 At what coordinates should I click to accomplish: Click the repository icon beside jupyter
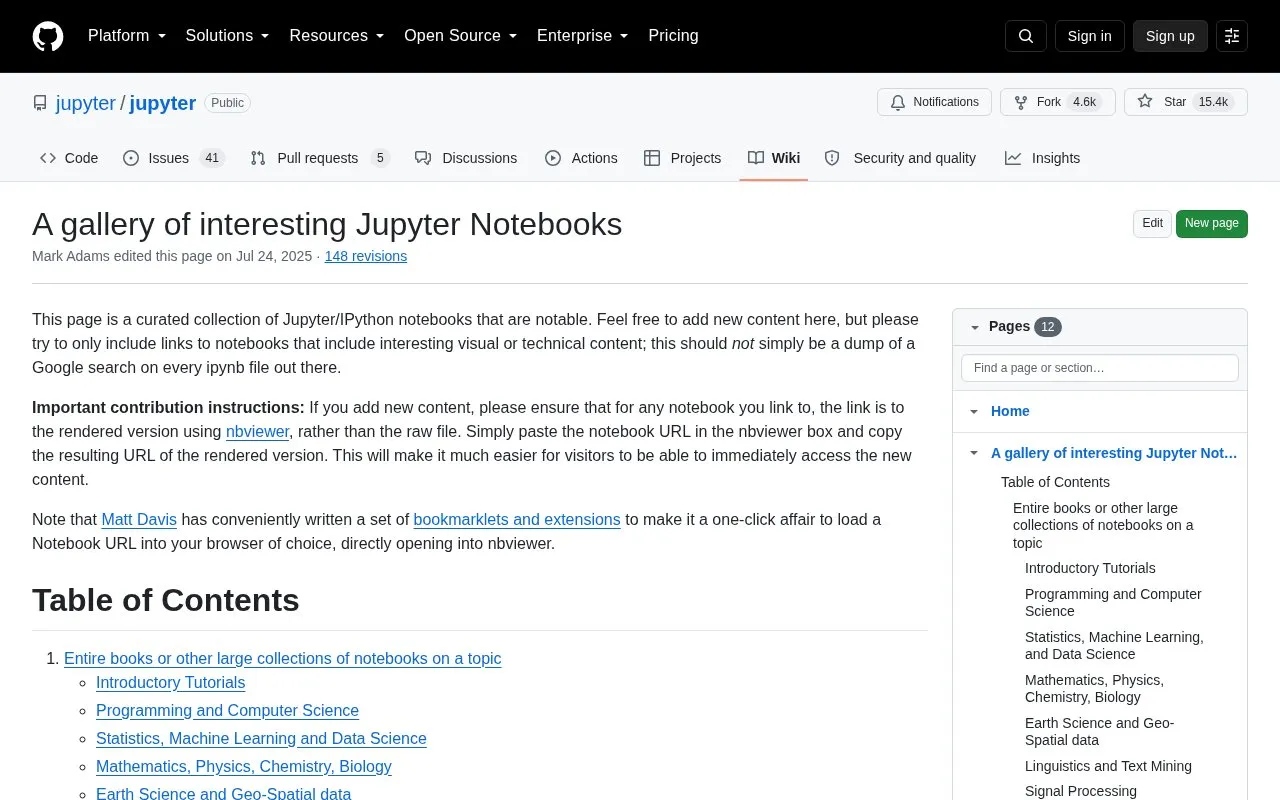40,103
